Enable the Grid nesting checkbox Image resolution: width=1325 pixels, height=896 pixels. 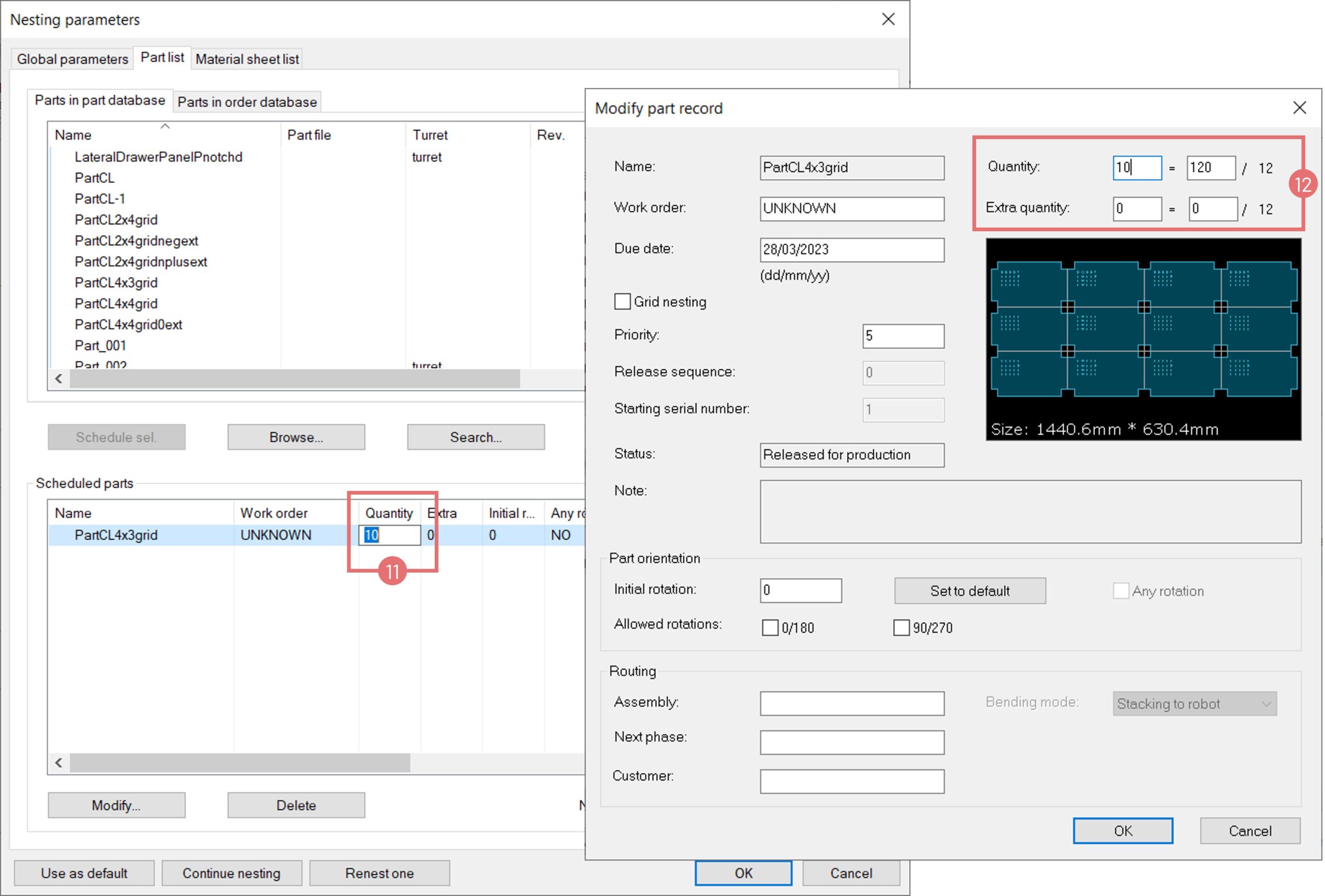click(x=622, y=302)
